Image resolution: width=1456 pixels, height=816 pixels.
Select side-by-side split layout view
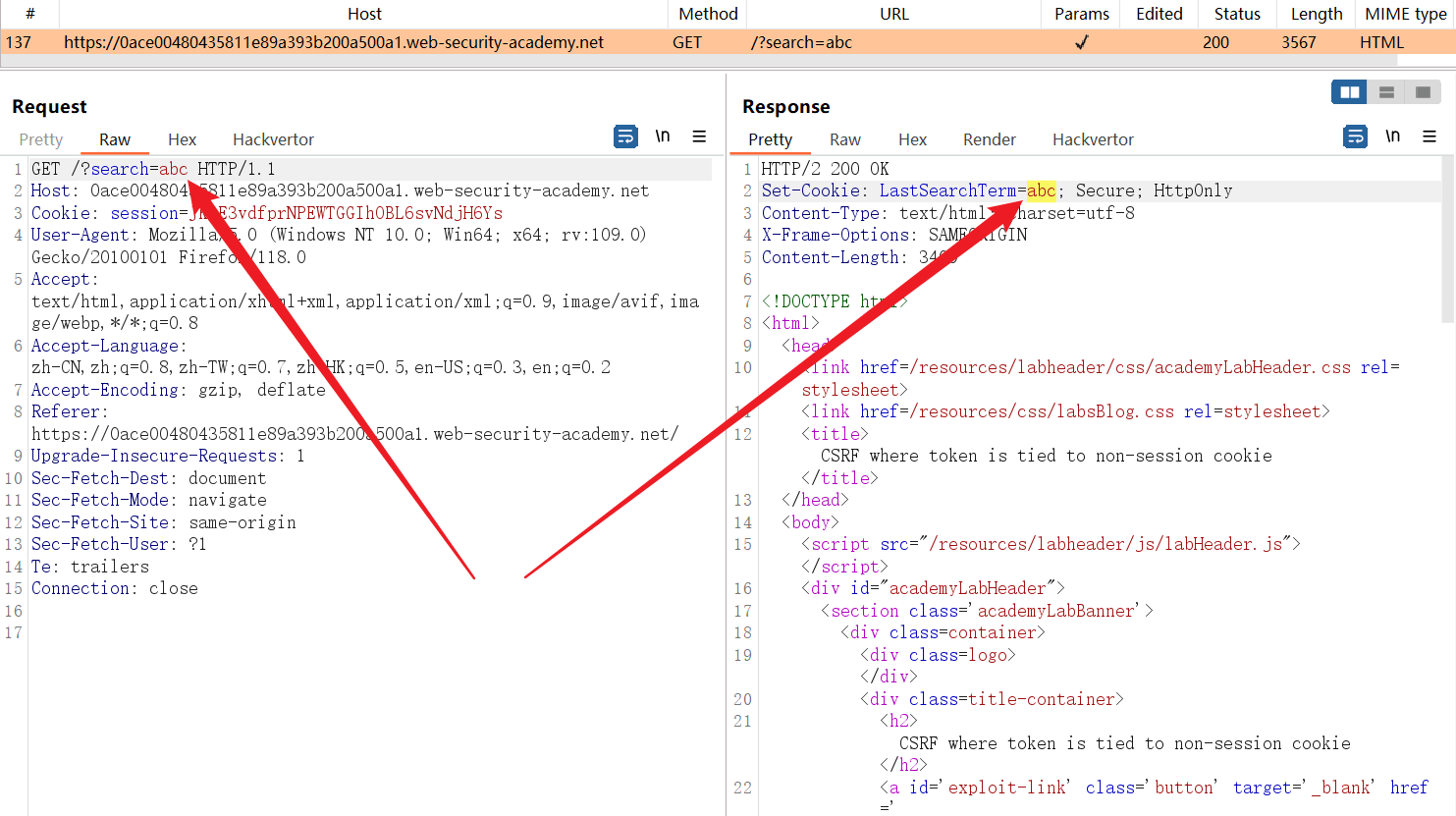[1350, 92]
